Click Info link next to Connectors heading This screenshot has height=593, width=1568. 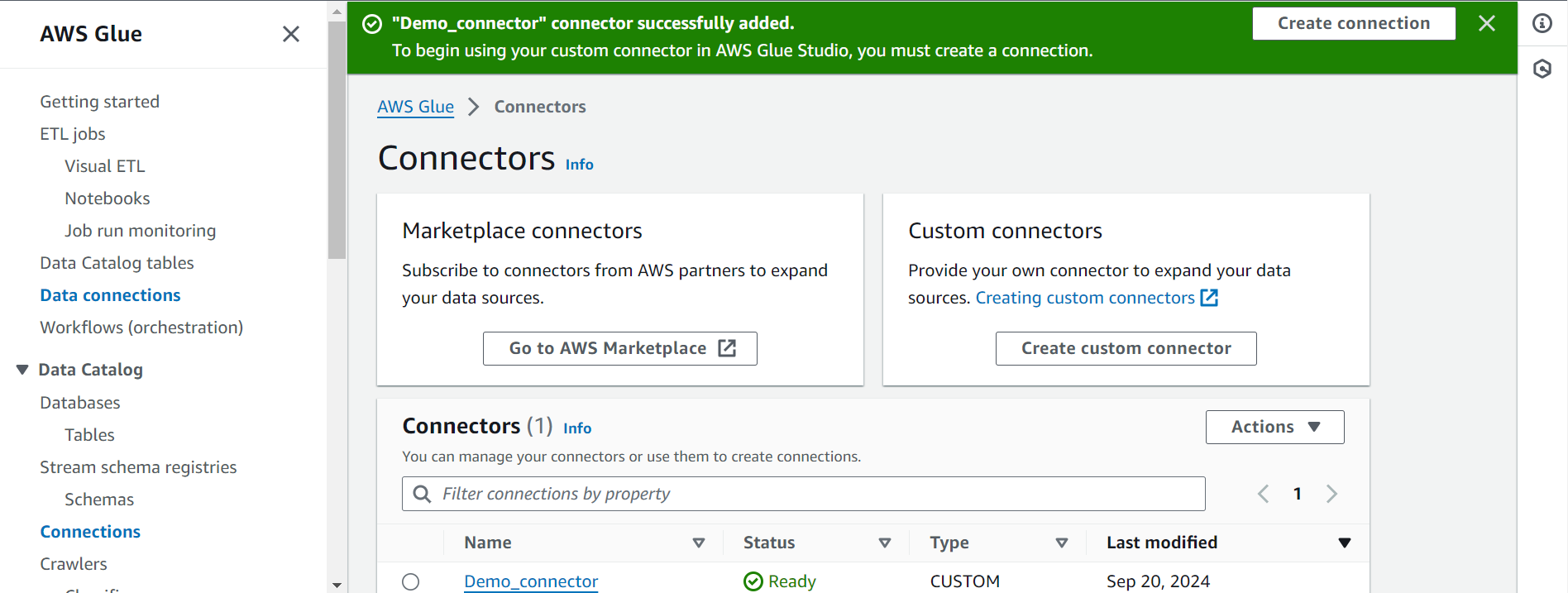click(579, 165)
